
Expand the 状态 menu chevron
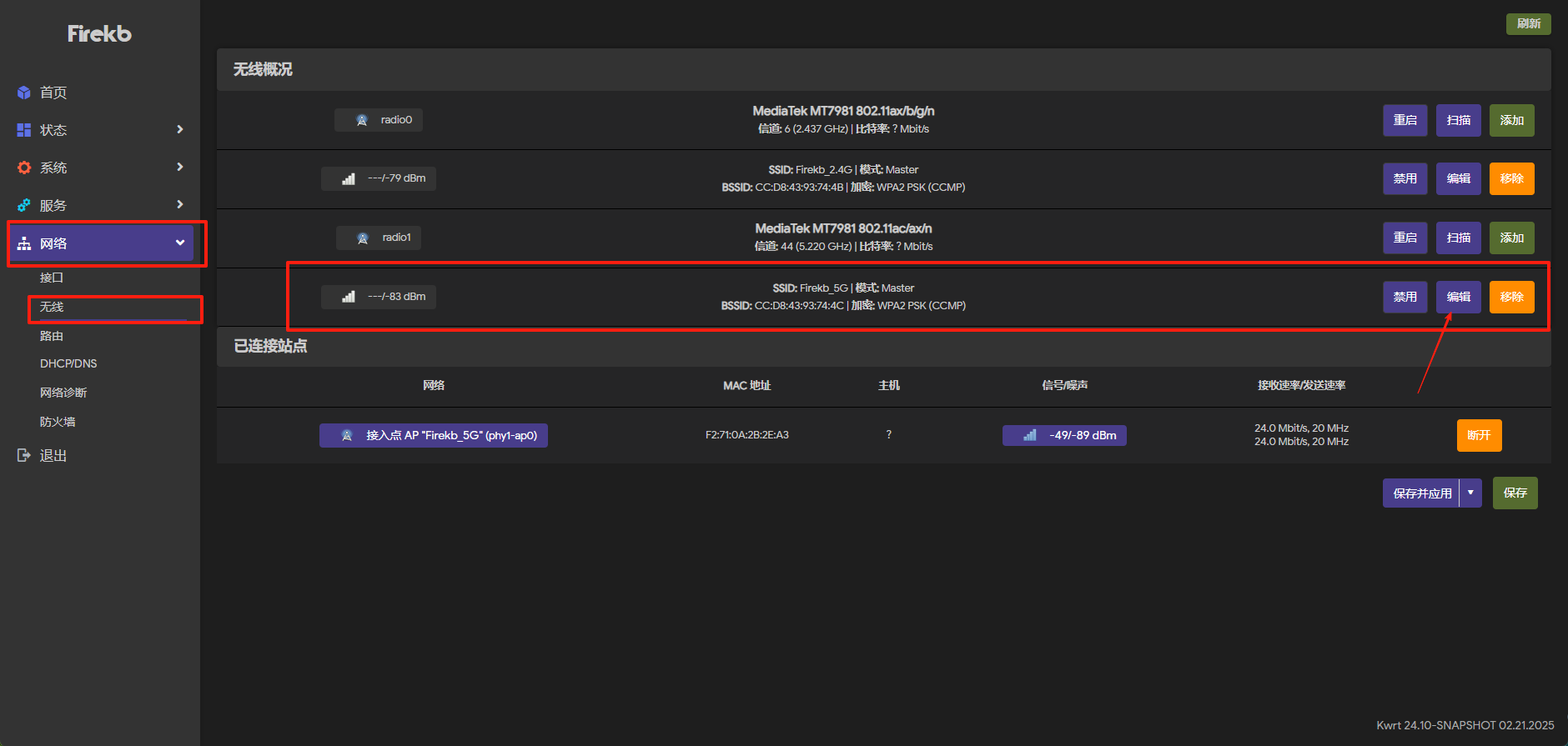(x=180, y=129)
